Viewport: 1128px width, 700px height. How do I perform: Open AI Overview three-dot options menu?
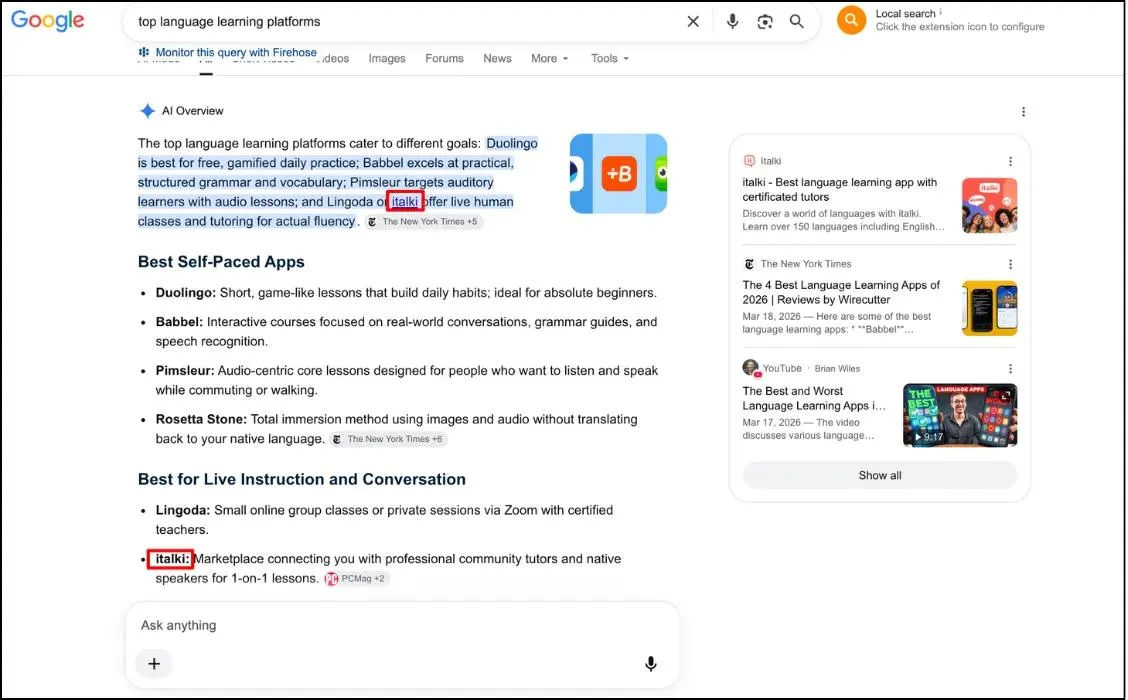(x=1023, y=112)
